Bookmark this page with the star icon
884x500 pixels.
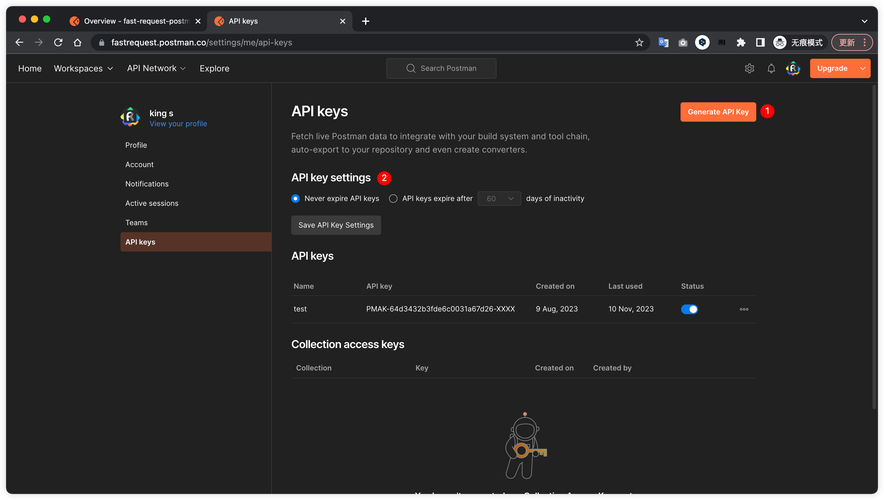[639, 43]
